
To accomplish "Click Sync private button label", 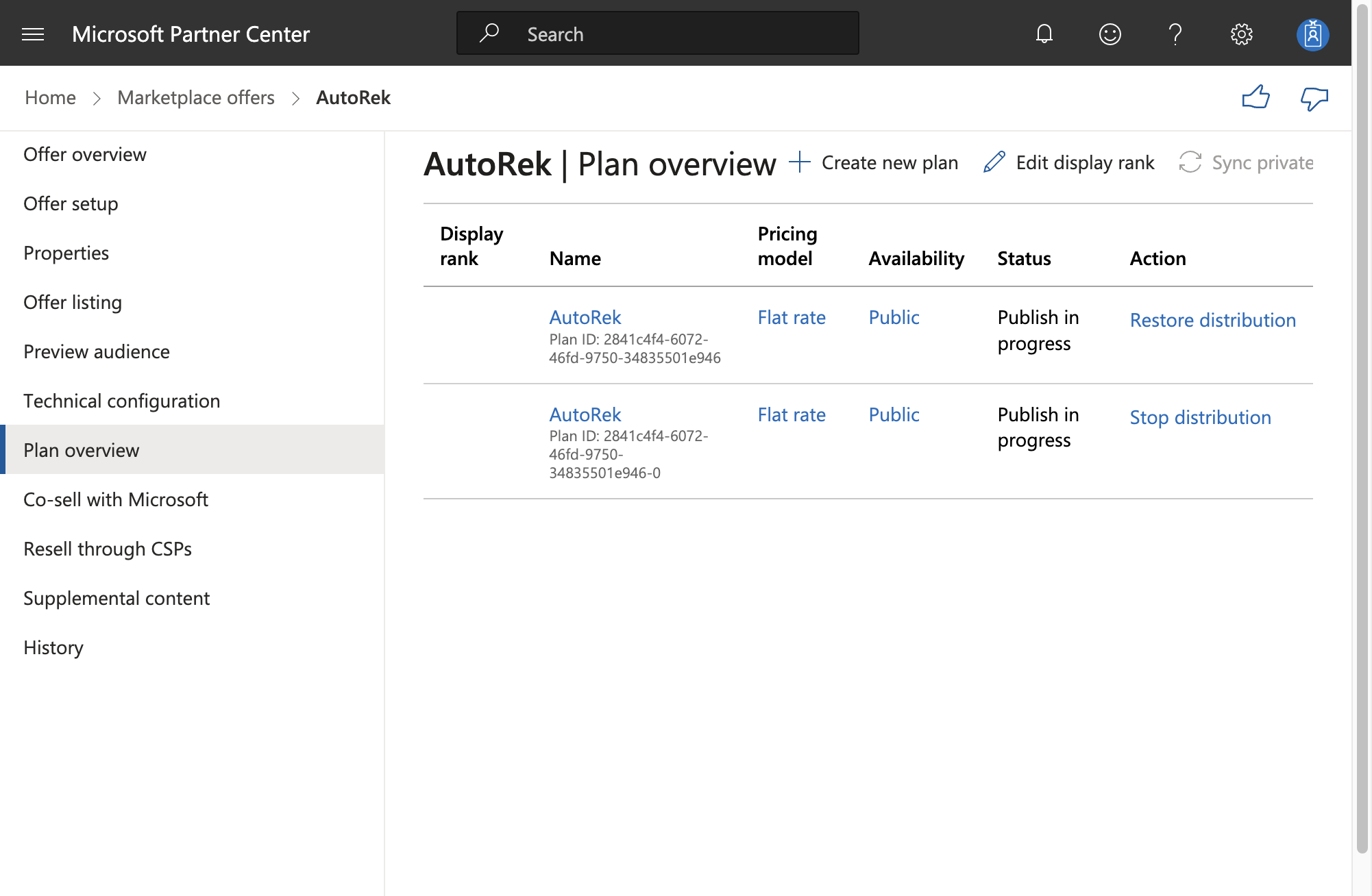I will pos(1262,163).
